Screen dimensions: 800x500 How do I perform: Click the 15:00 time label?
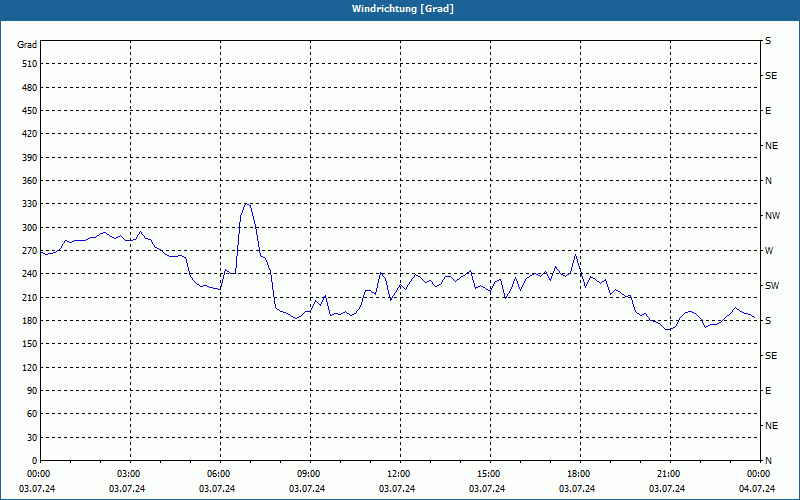(x=487, y=474)
